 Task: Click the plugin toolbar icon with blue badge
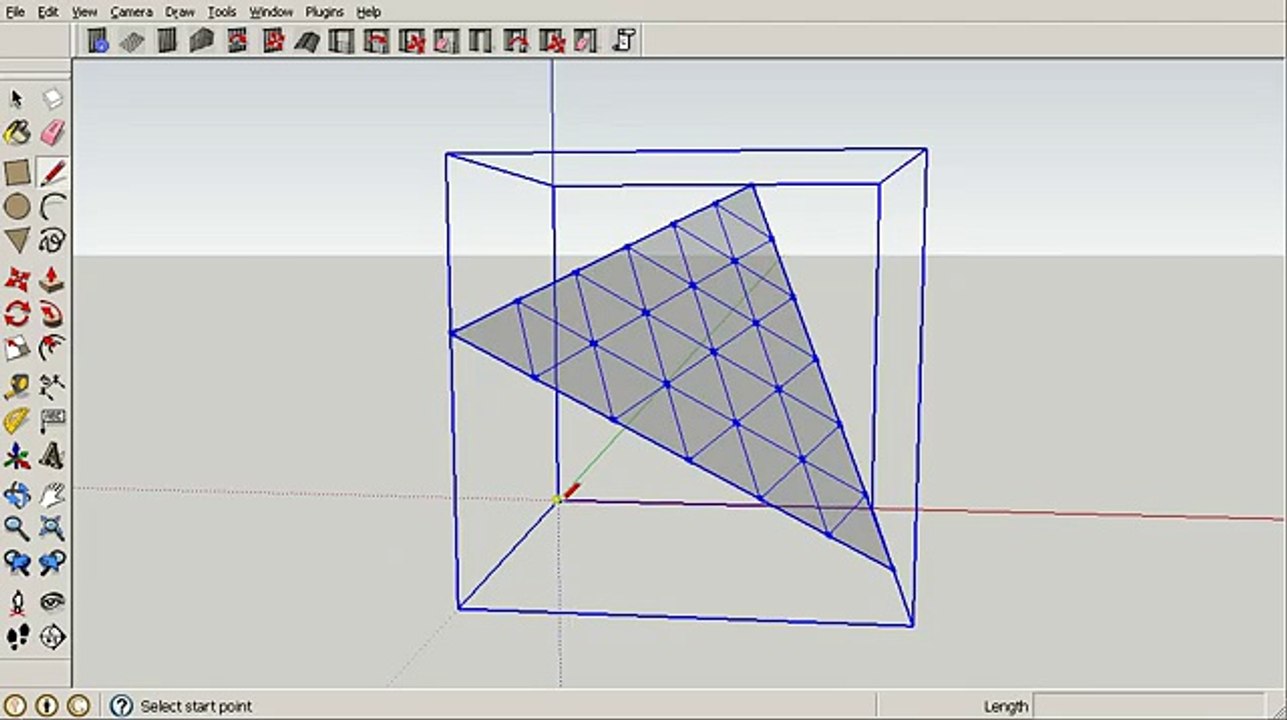(97, 41)
